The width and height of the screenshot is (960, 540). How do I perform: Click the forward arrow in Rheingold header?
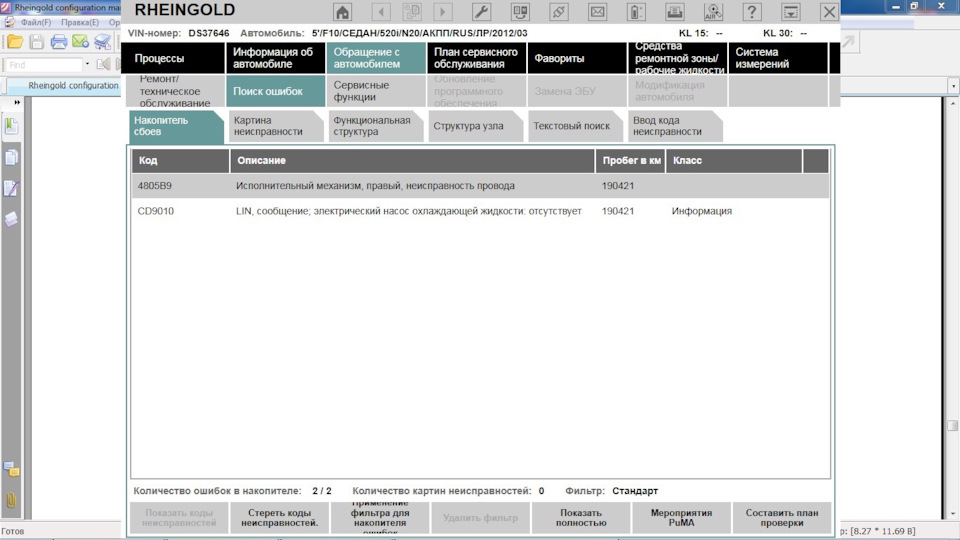(443, 12)
